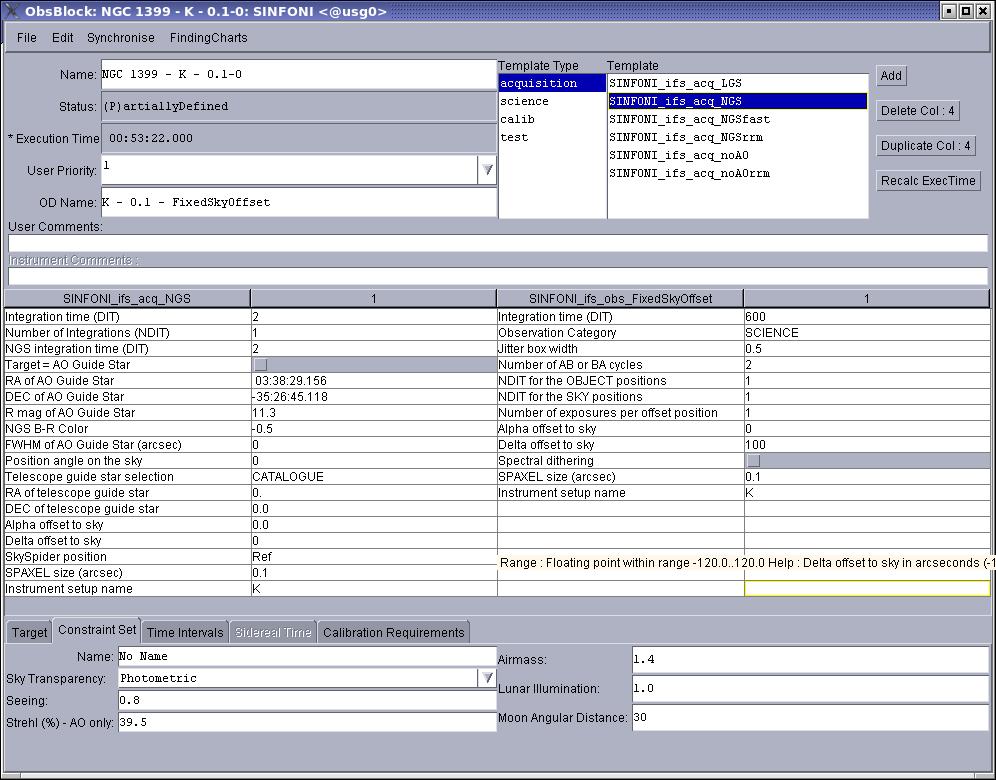Click Duplicate Col : 4 button
The image size is (996, 780).
[925, 145]
